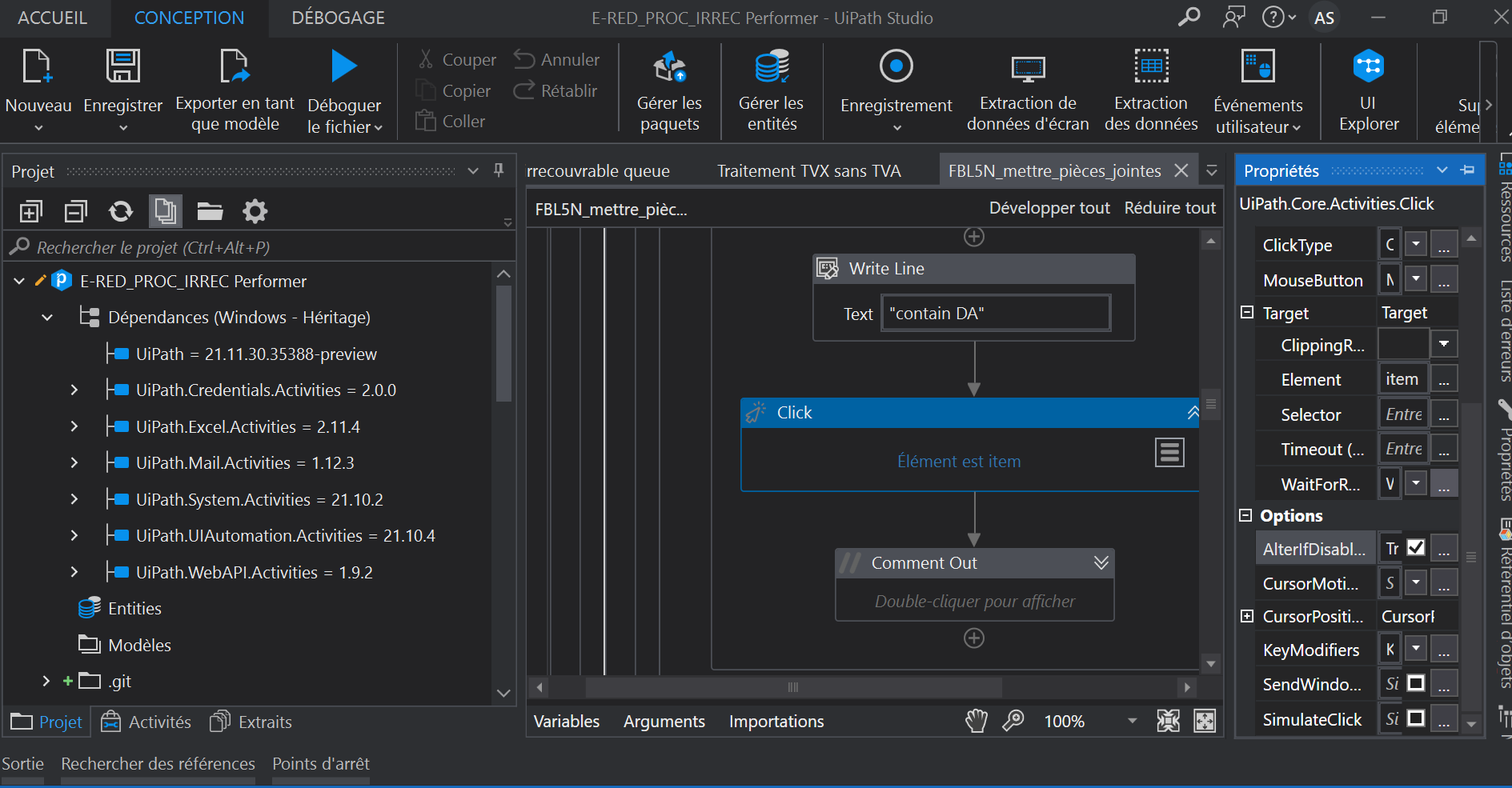This screenshot has height=788, width=1512.
Task: Activate the pan hand tool
Action: (977, 721)
